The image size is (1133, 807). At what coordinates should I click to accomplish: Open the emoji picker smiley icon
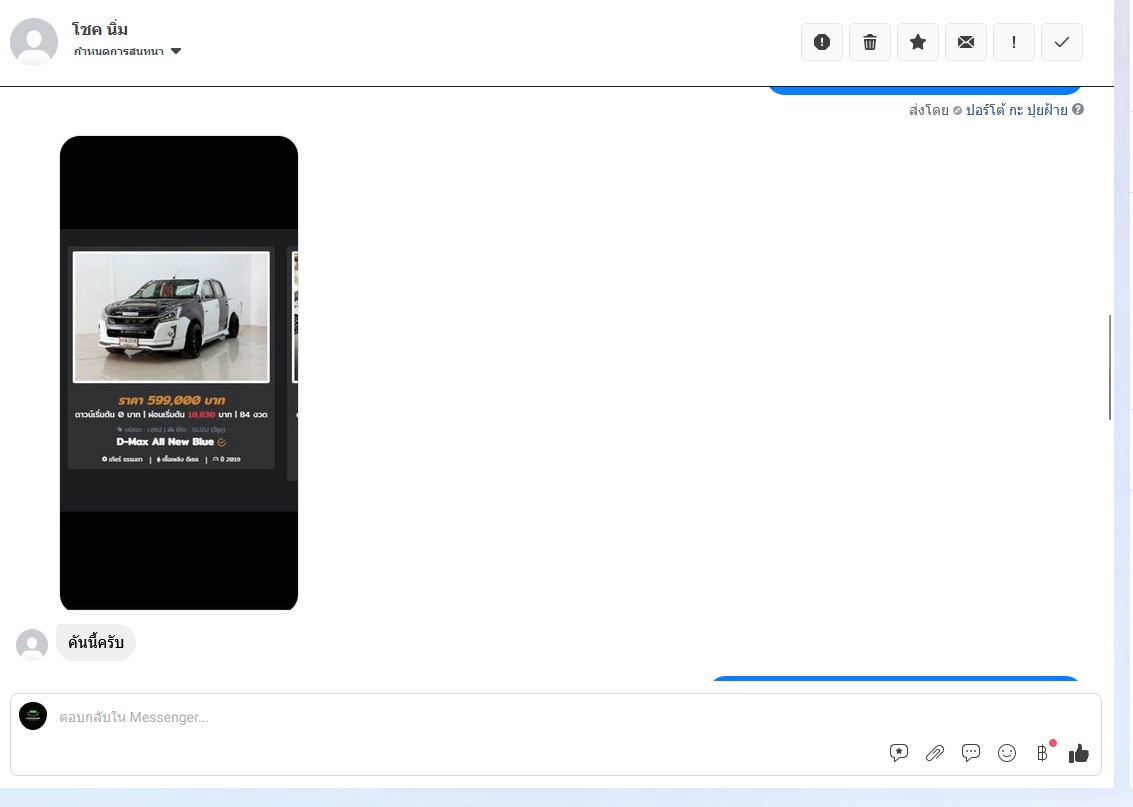coord(1007,754)
